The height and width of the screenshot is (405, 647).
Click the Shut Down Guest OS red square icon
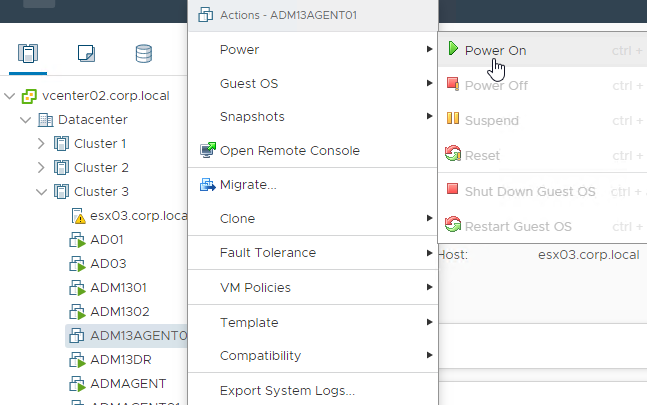[453, 189]
